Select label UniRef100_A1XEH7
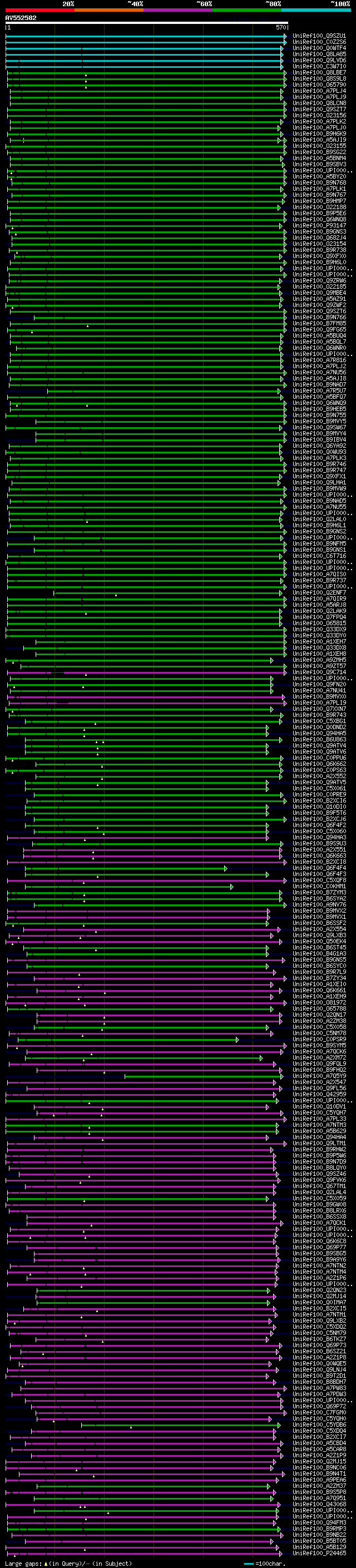This screenshot has height=1568, width=356. click(x=319, y=641)
